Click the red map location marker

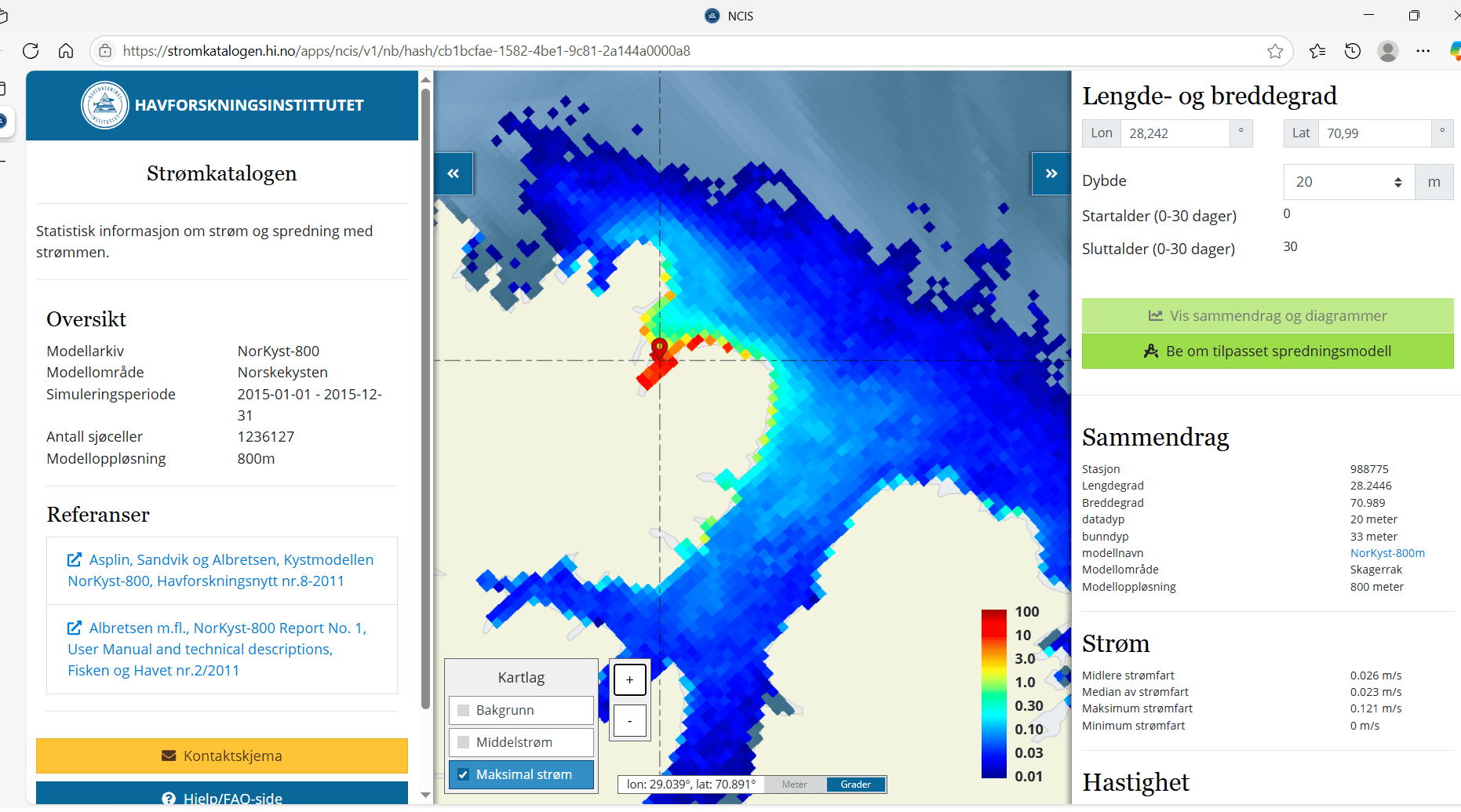(659, 347)
